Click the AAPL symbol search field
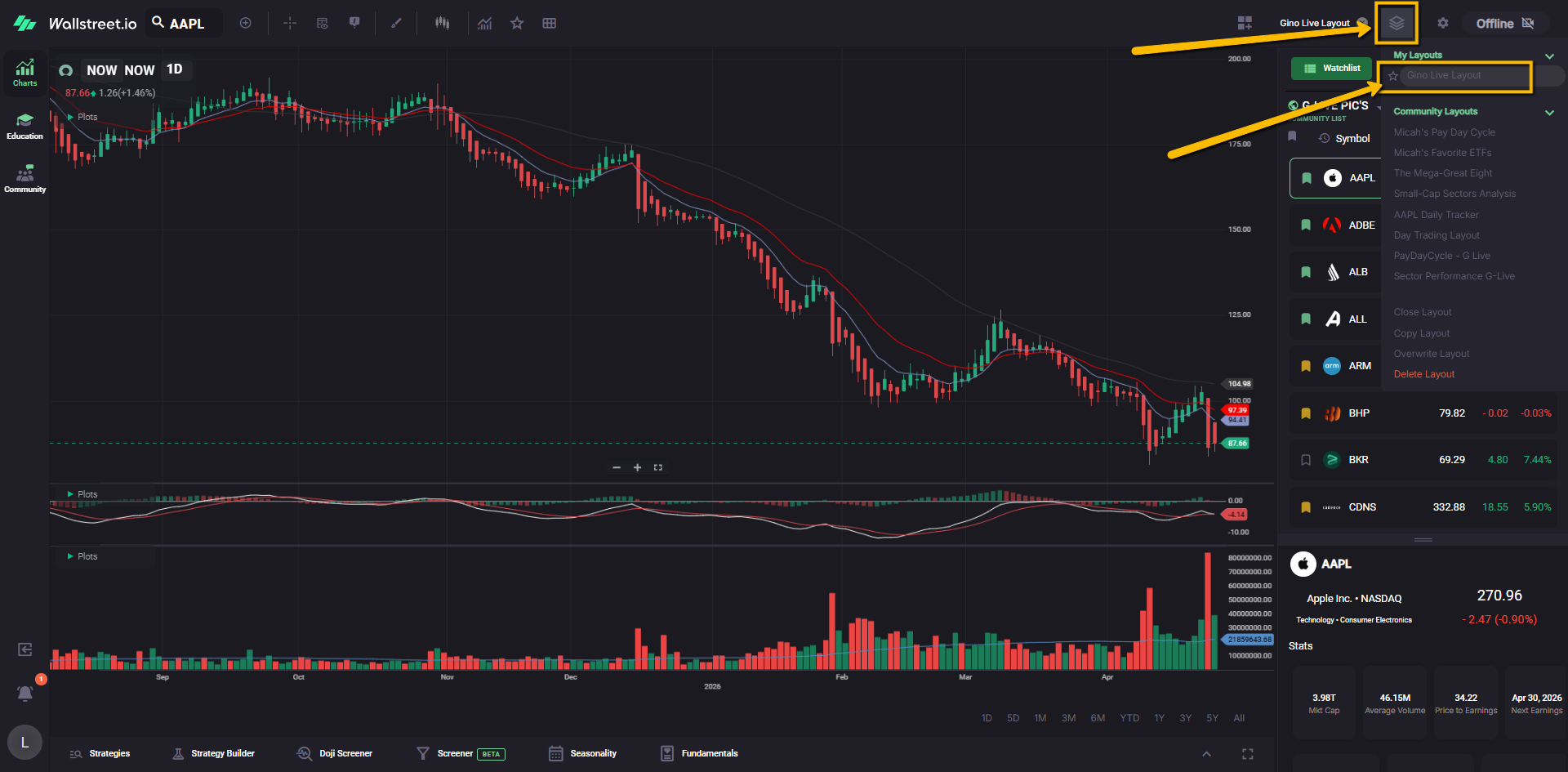The width and height of the screenshot is (1568, 772). point(186,24)
